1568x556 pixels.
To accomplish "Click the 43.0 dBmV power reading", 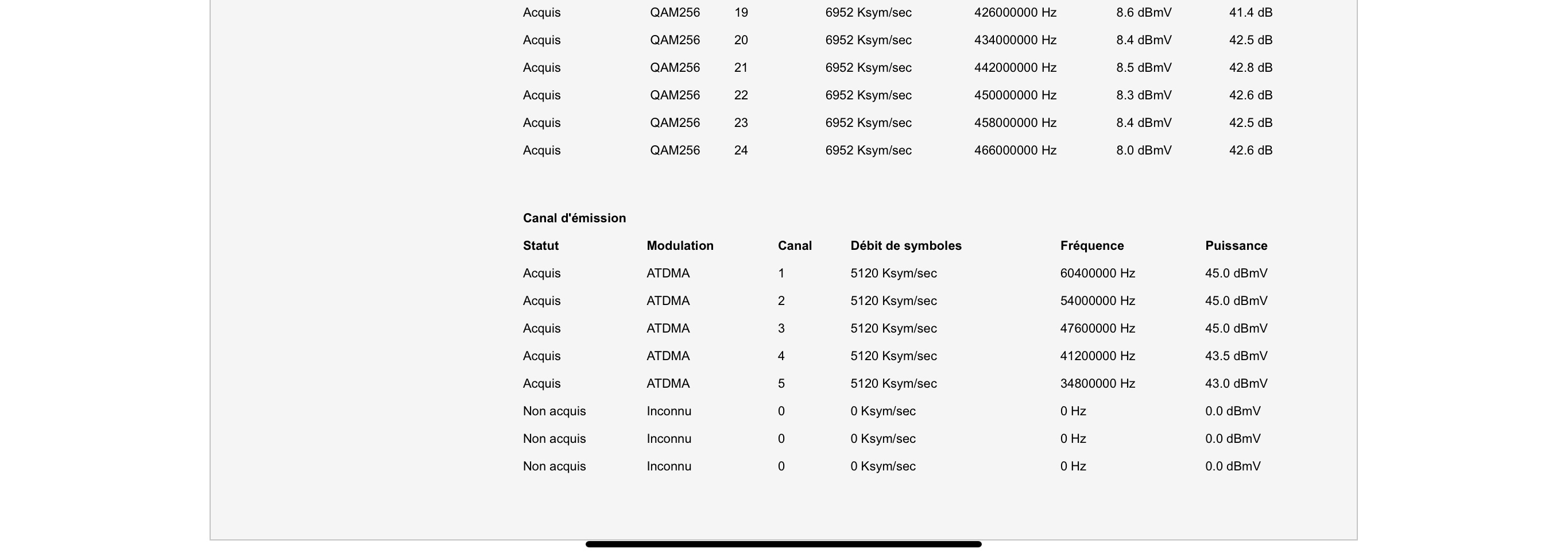I will tap(1236, 384).
